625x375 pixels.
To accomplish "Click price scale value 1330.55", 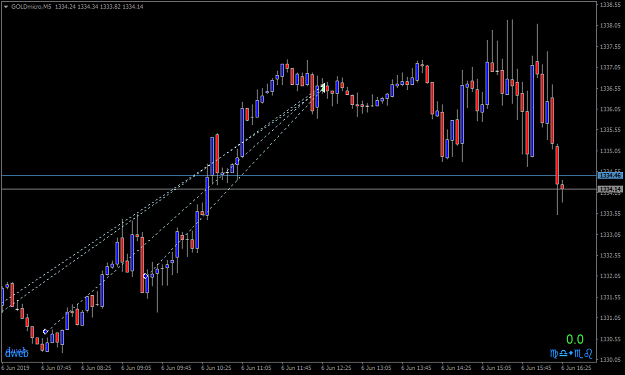I will tap(610, 339).
